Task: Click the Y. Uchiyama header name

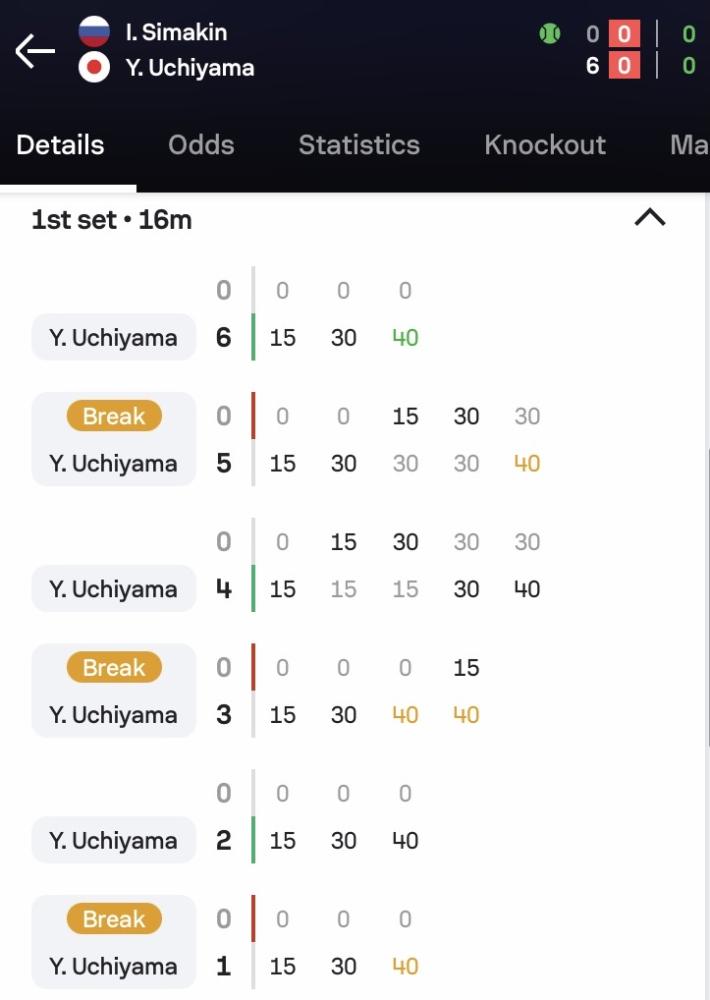Action: 190,68
